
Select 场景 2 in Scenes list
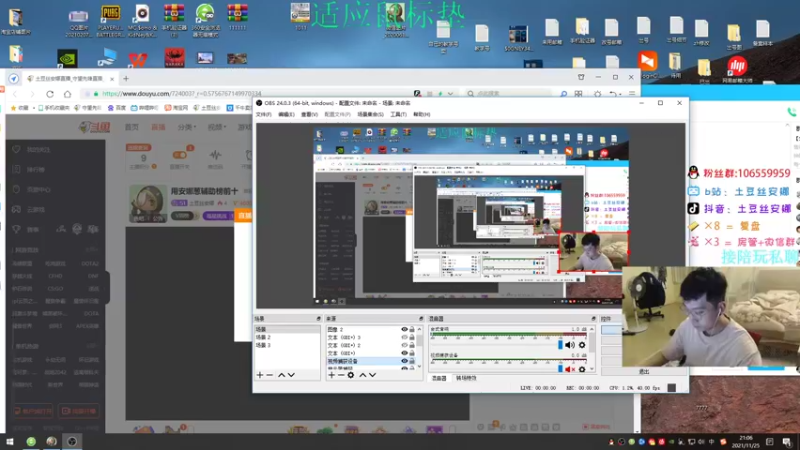tap(287, 337)
